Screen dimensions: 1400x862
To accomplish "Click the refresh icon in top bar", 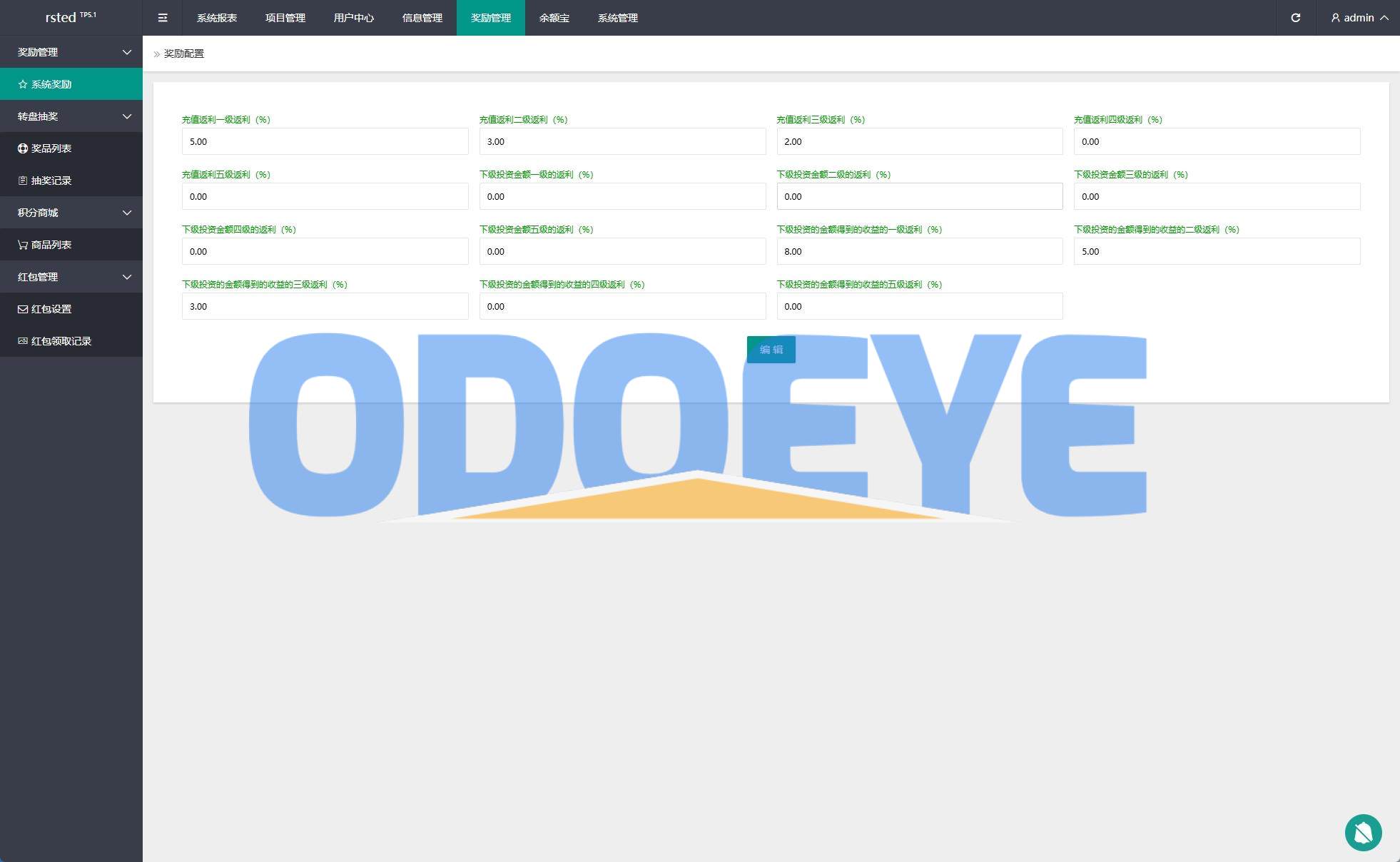I will (x=1295, y=18).
